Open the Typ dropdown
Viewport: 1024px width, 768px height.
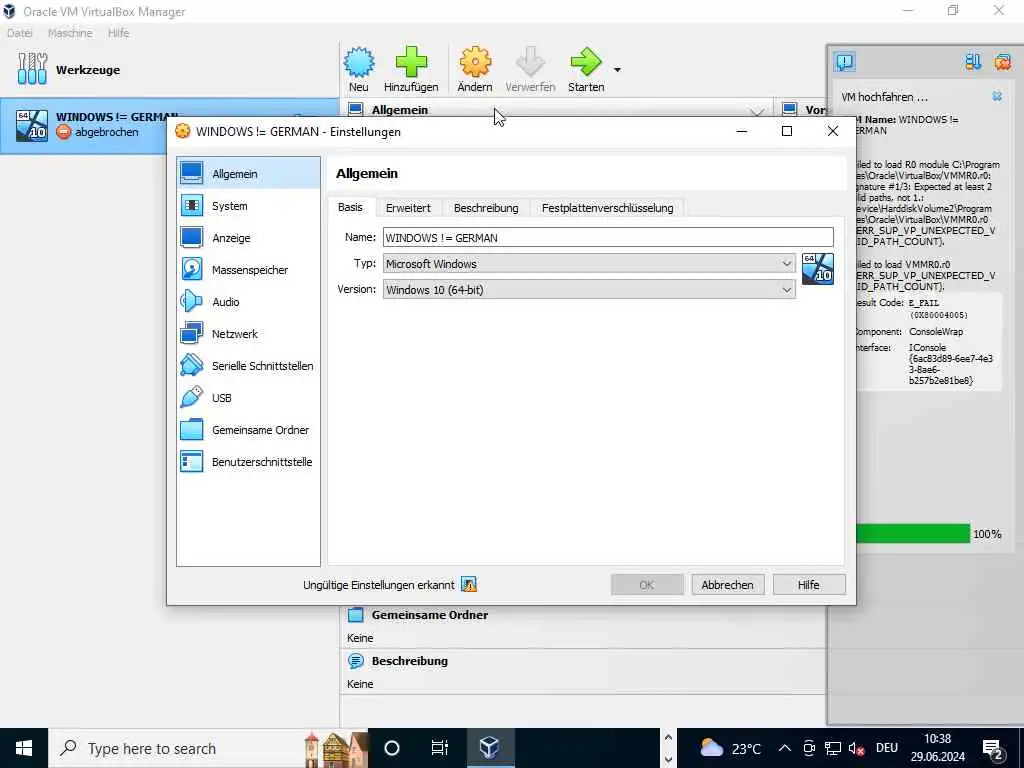[x=589, y=264]
